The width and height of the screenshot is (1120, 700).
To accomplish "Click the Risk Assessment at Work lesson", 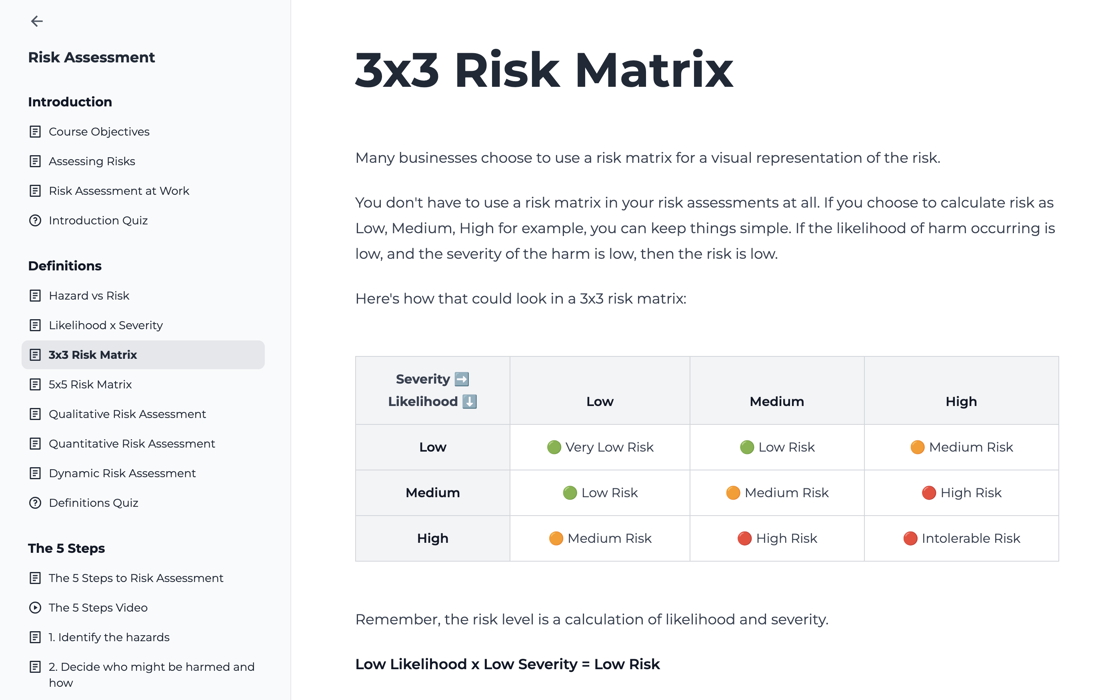I will [x=119, y=190].
